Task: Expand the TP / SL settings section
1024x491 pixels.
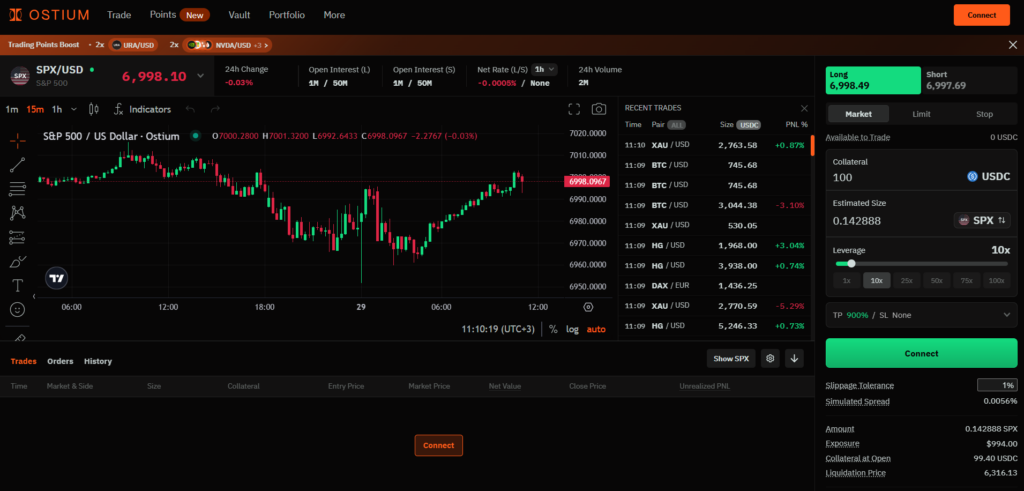Action: coord(1006,315)
